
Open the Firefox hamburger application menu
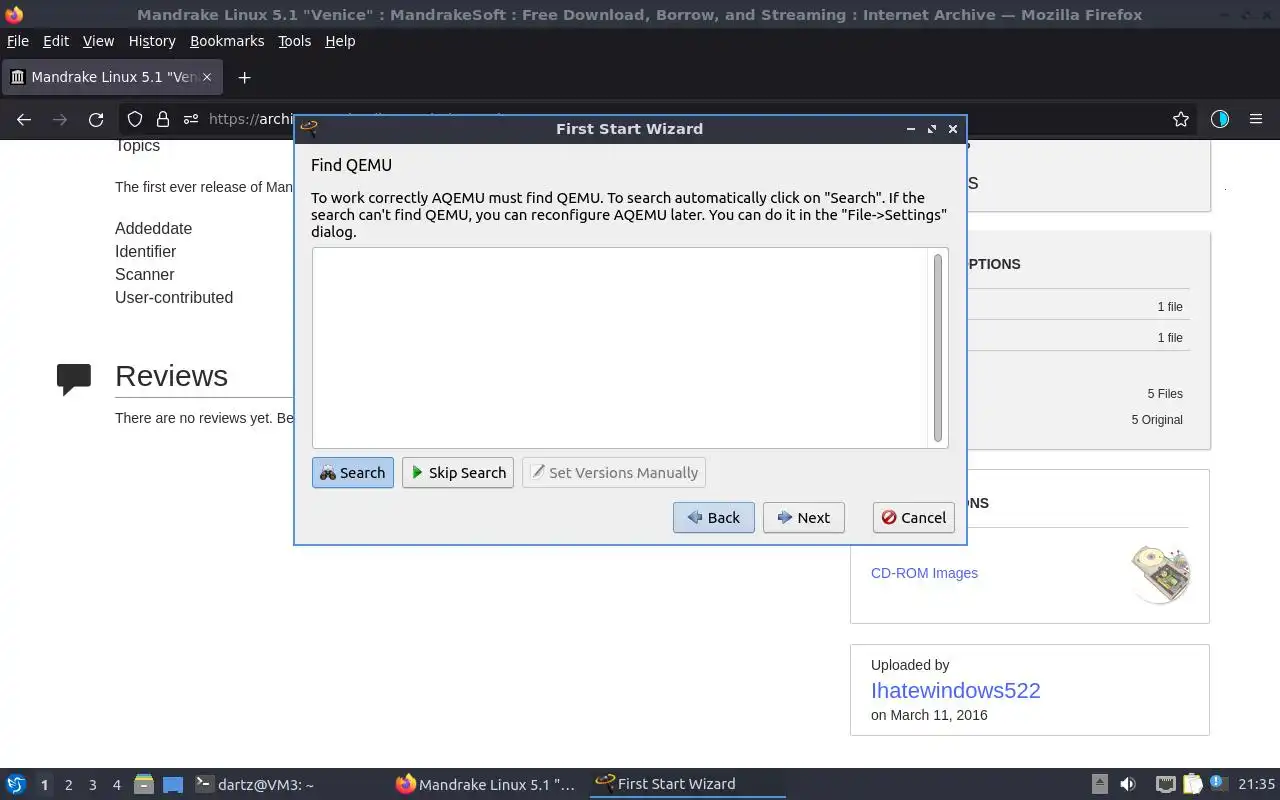[1256, 119]
